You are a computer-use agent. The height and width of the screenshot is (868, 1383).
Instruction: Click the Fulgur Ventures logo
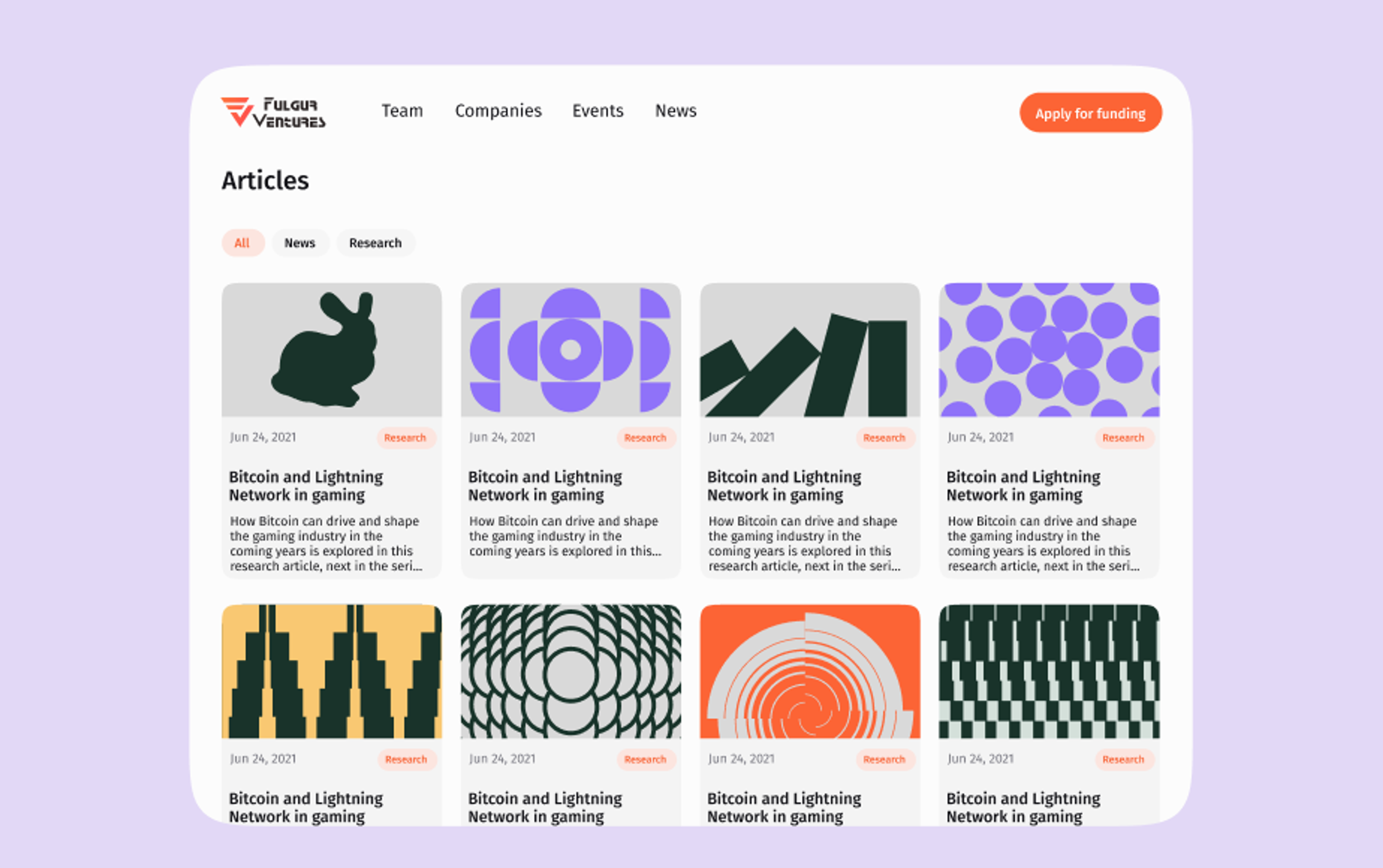click(273, 112)
